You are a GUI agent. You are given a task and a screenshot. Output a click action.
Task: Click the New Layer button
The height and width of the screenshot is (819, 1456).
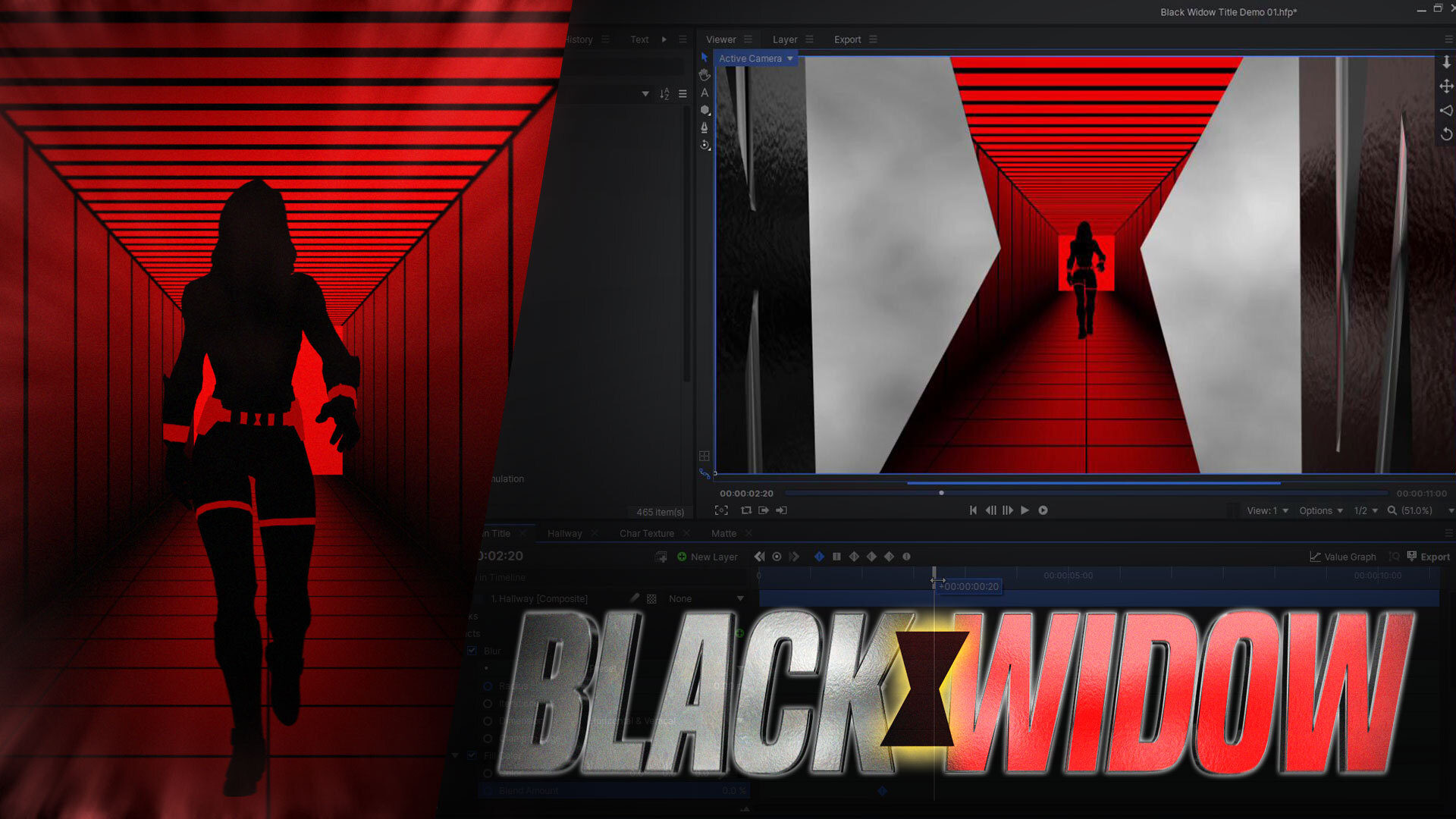tap(707, 557)
